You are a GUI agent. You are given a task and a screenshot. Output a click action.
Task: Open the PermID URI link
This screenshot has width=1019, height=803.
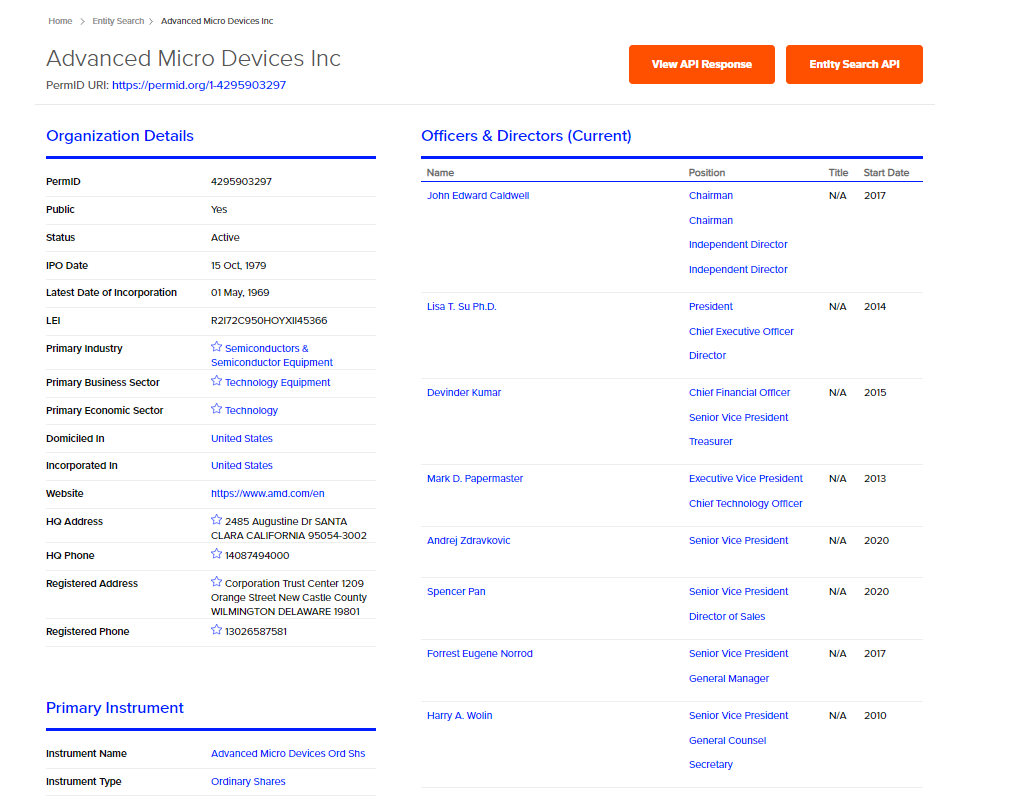[x=199, y=85]
